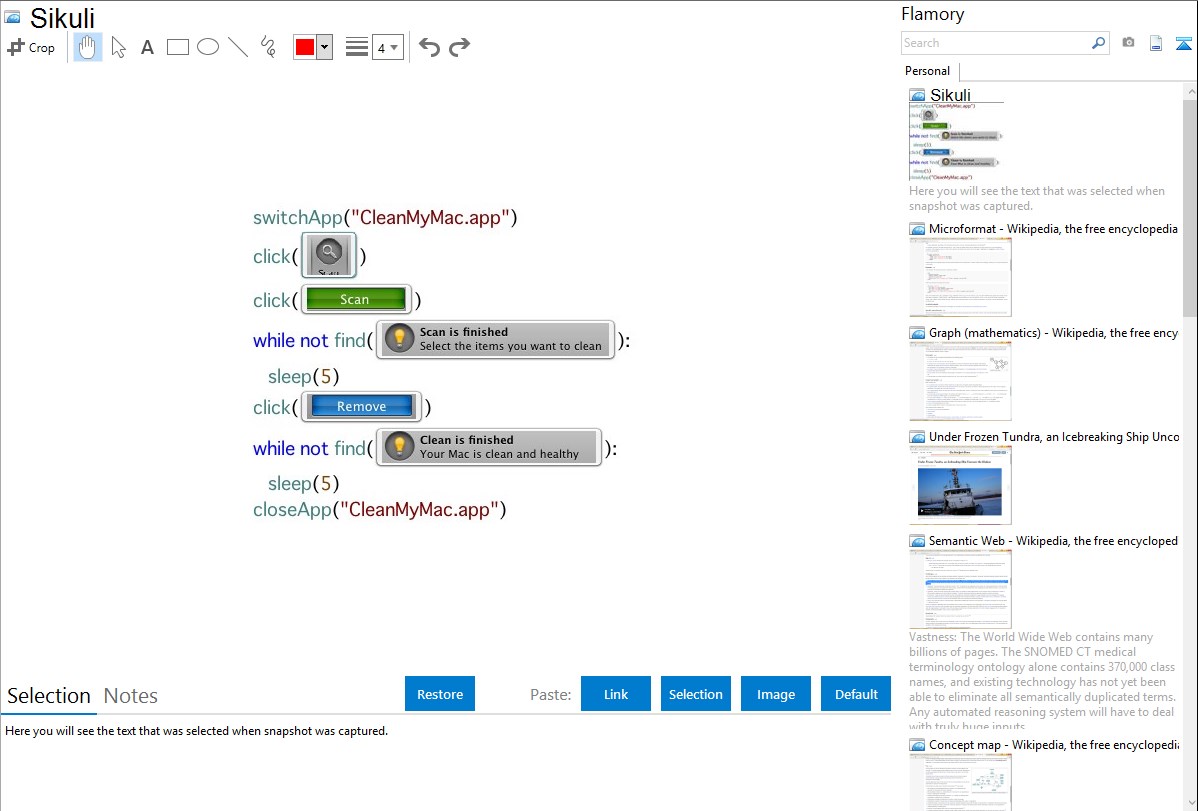Click the Restore button
Screen dimensions: 1198x811
coord(440,694)
